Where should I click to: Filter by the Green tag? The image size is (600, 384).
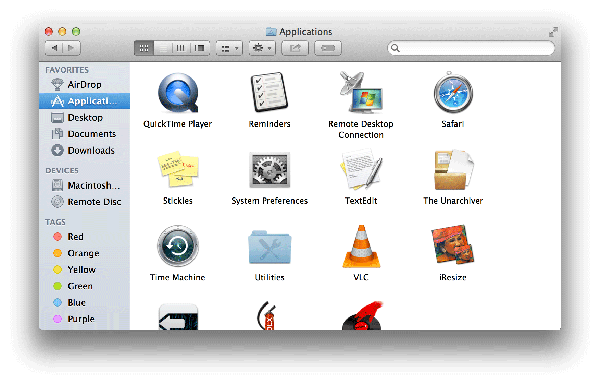coord(84,286)
